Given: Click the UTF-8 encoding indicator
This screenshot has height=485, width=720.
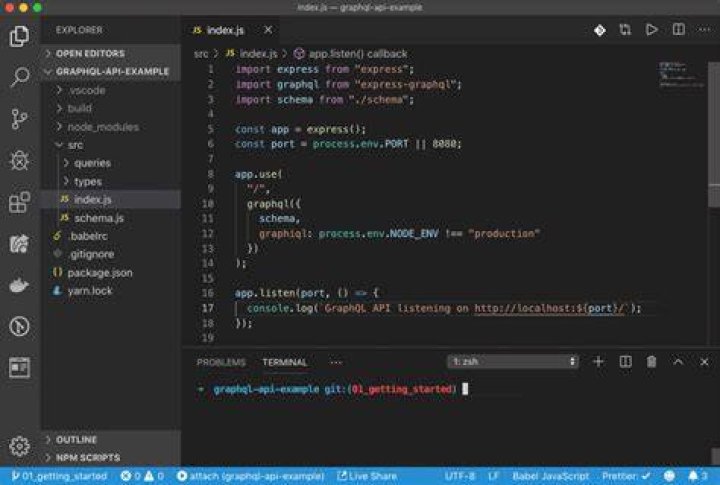Looking at the screenshot, I should point(459,476).
